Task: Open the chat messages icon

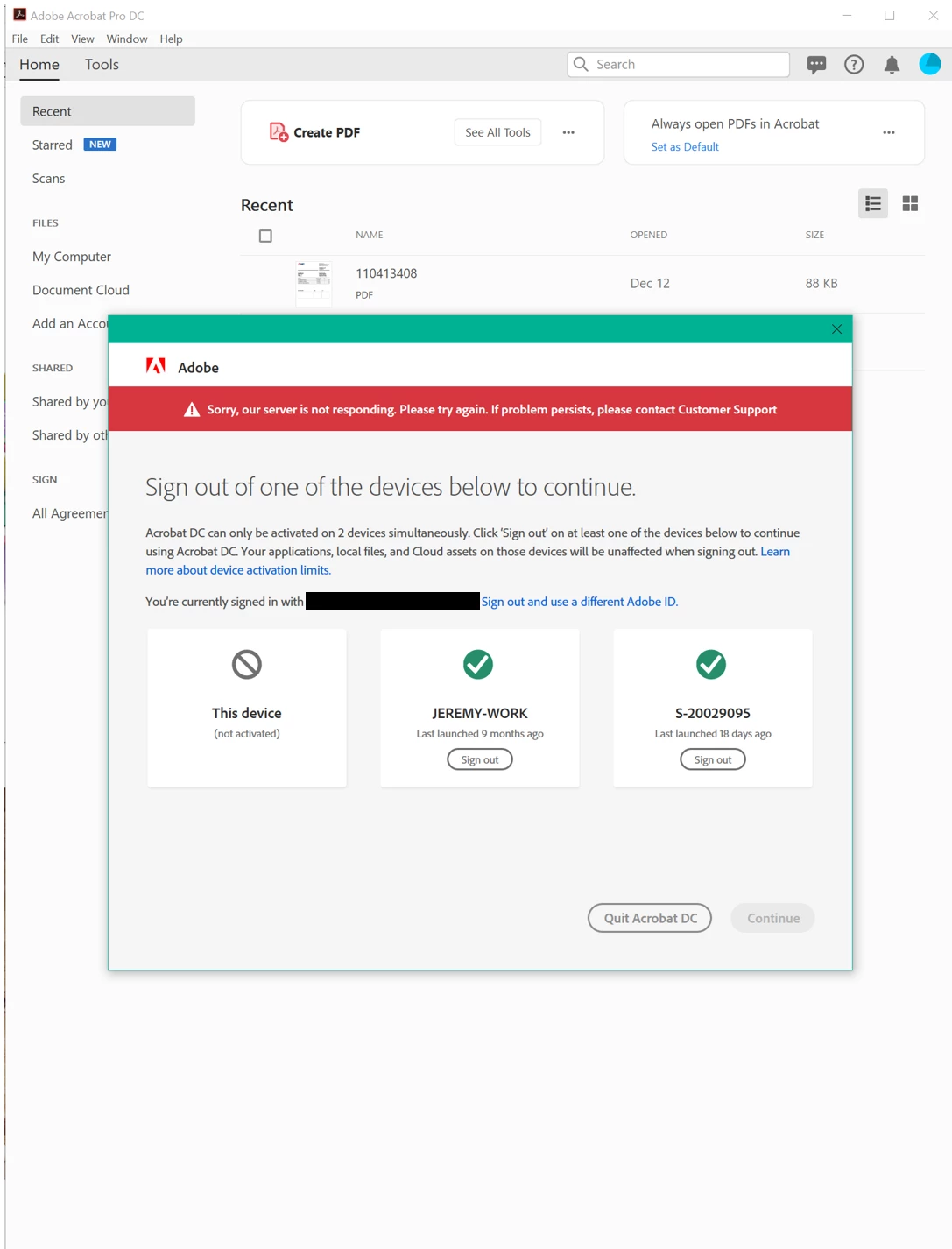Action: pyautogui.click(x=816, y=65)
